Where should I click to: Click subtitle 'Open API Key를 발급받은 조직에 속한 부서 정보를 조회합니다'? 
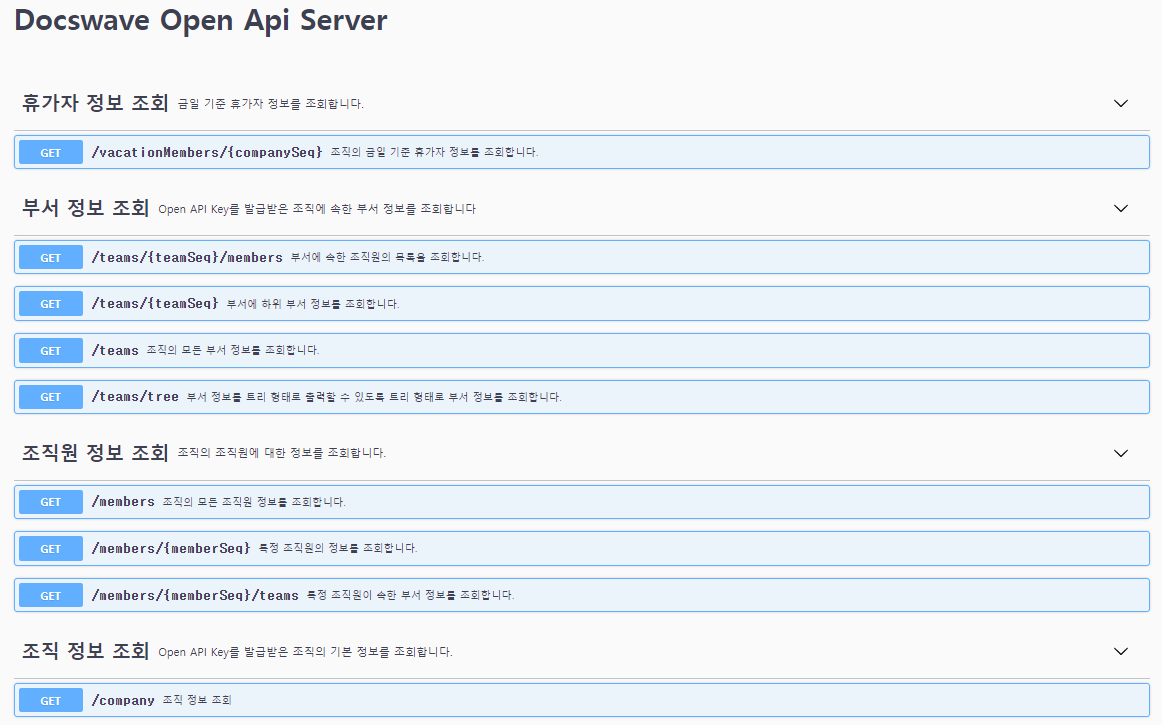(x=317, y=209)
